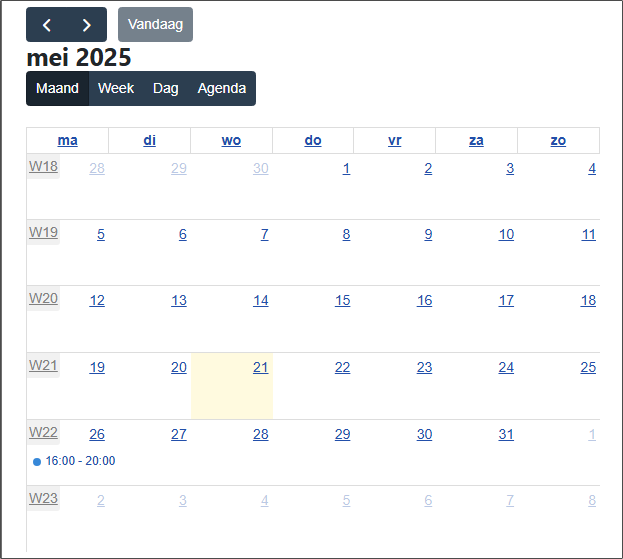Click the 'ma' column header
The image size is (623, 559).
tap(68, 140)
